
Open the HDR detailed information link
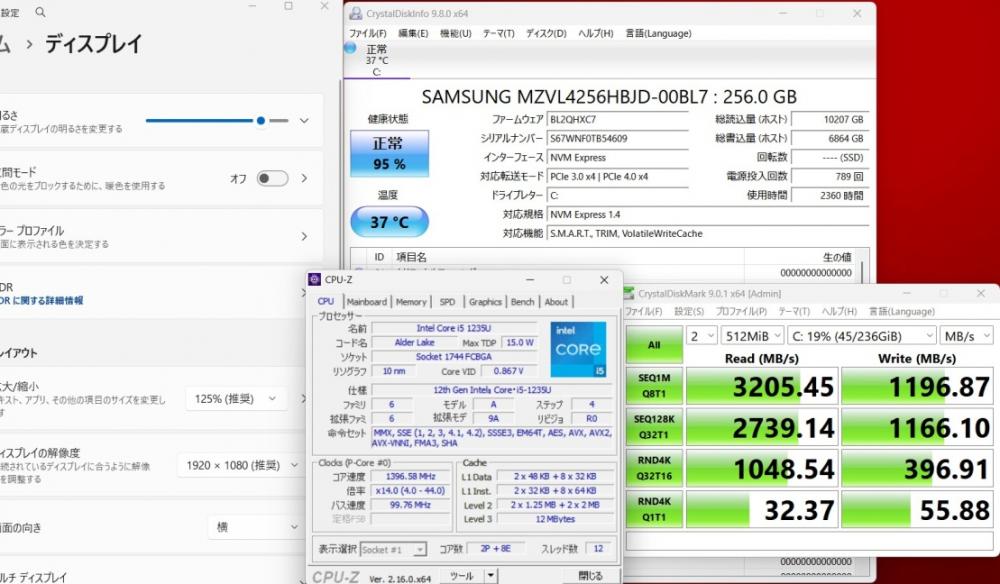41,301
